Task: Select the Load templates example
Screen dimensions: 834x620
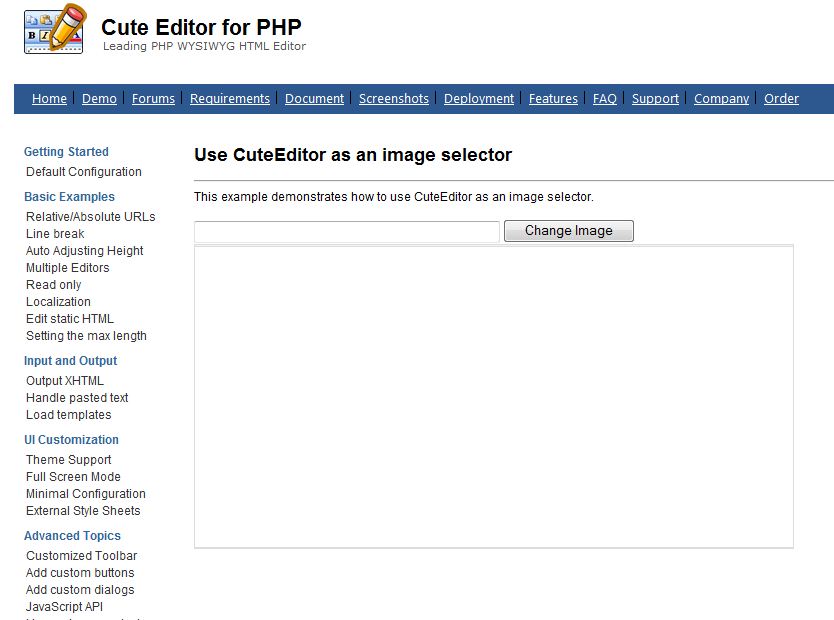Action: click(x=69, y=415)
